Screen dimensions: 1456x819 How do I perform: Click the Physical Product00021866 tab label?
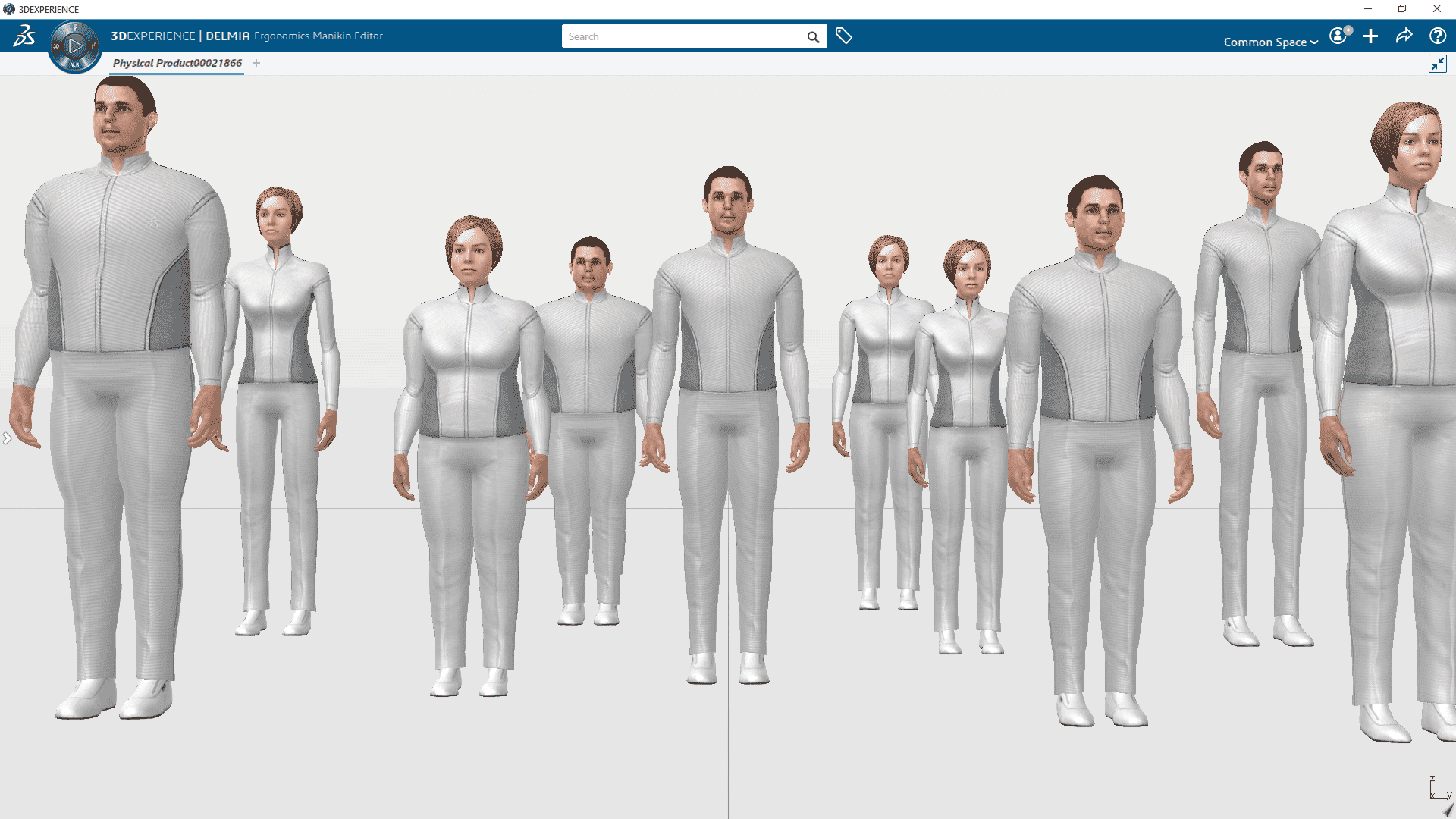point(177,62)
